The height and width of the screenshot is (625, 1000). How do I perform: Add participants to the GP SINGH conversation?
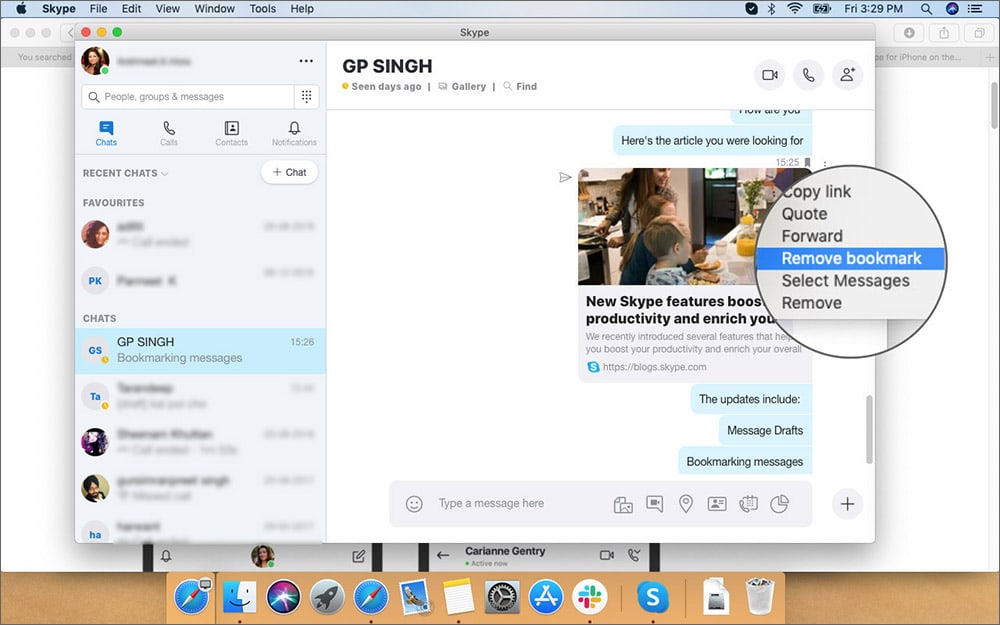coord(848,75)
